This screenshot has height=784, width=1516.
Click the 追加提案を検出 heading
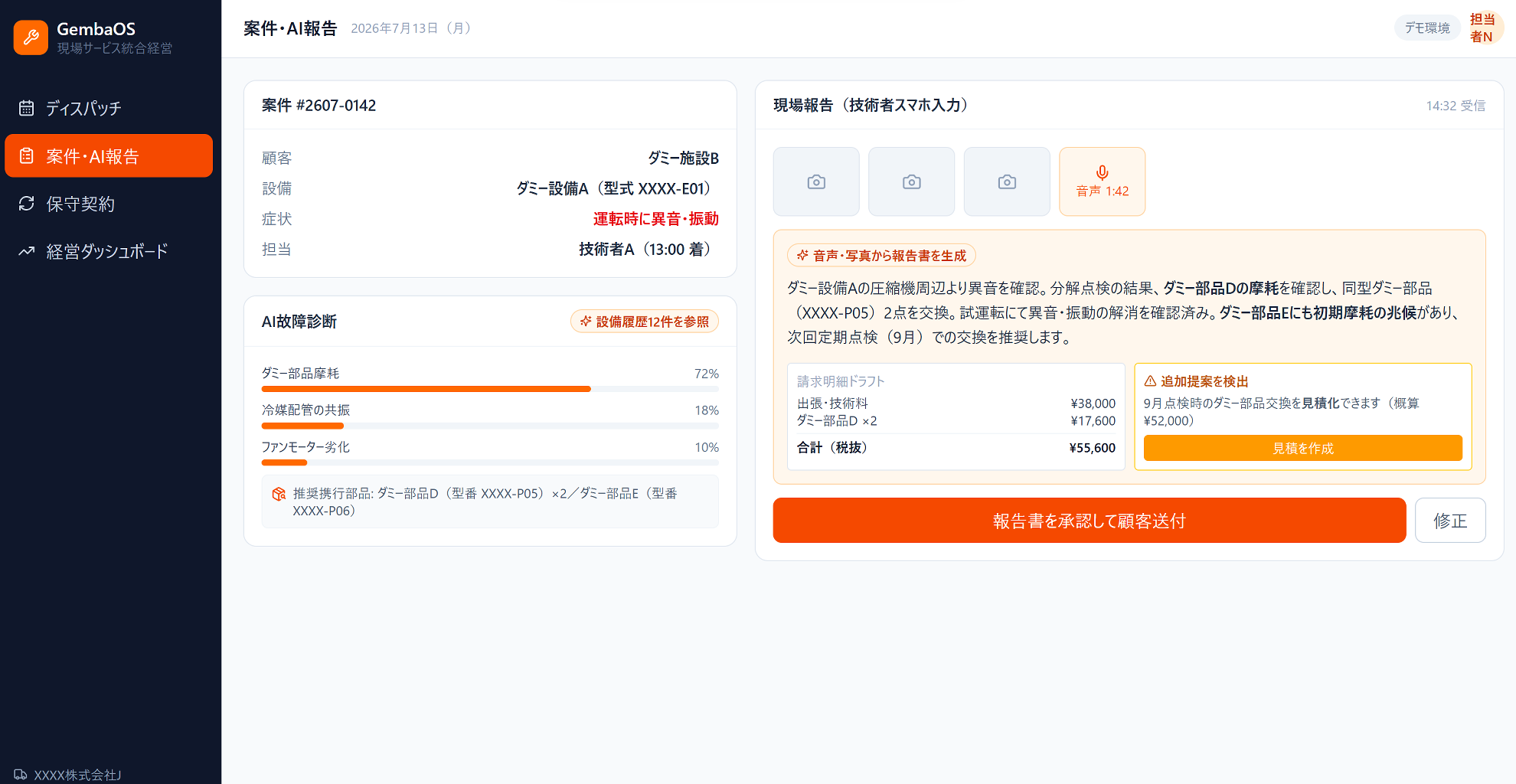[x=1204, y=381]
